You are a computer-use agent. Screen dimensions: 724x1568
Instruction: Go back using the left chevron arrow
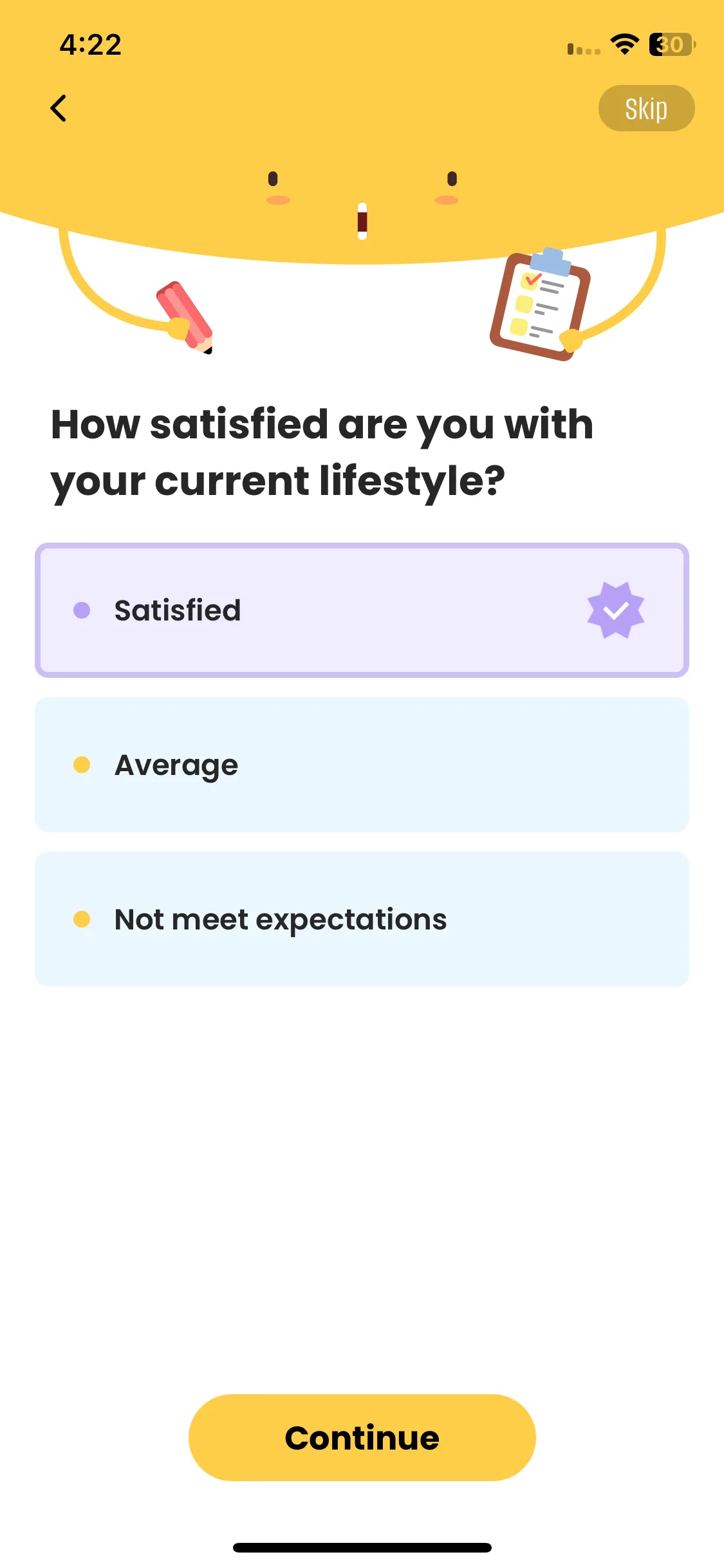click(x=59, y=108)
